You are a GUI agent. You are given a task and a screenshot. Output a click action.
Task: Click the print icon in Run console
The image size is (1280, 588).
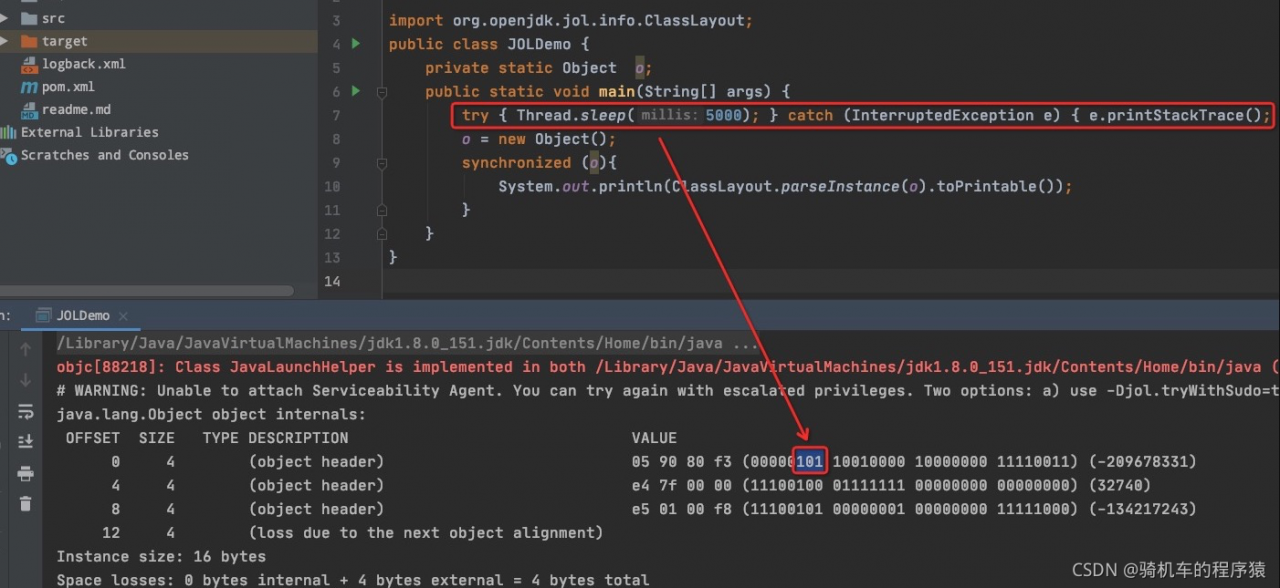pyautogui.click(x=26, y=473)
